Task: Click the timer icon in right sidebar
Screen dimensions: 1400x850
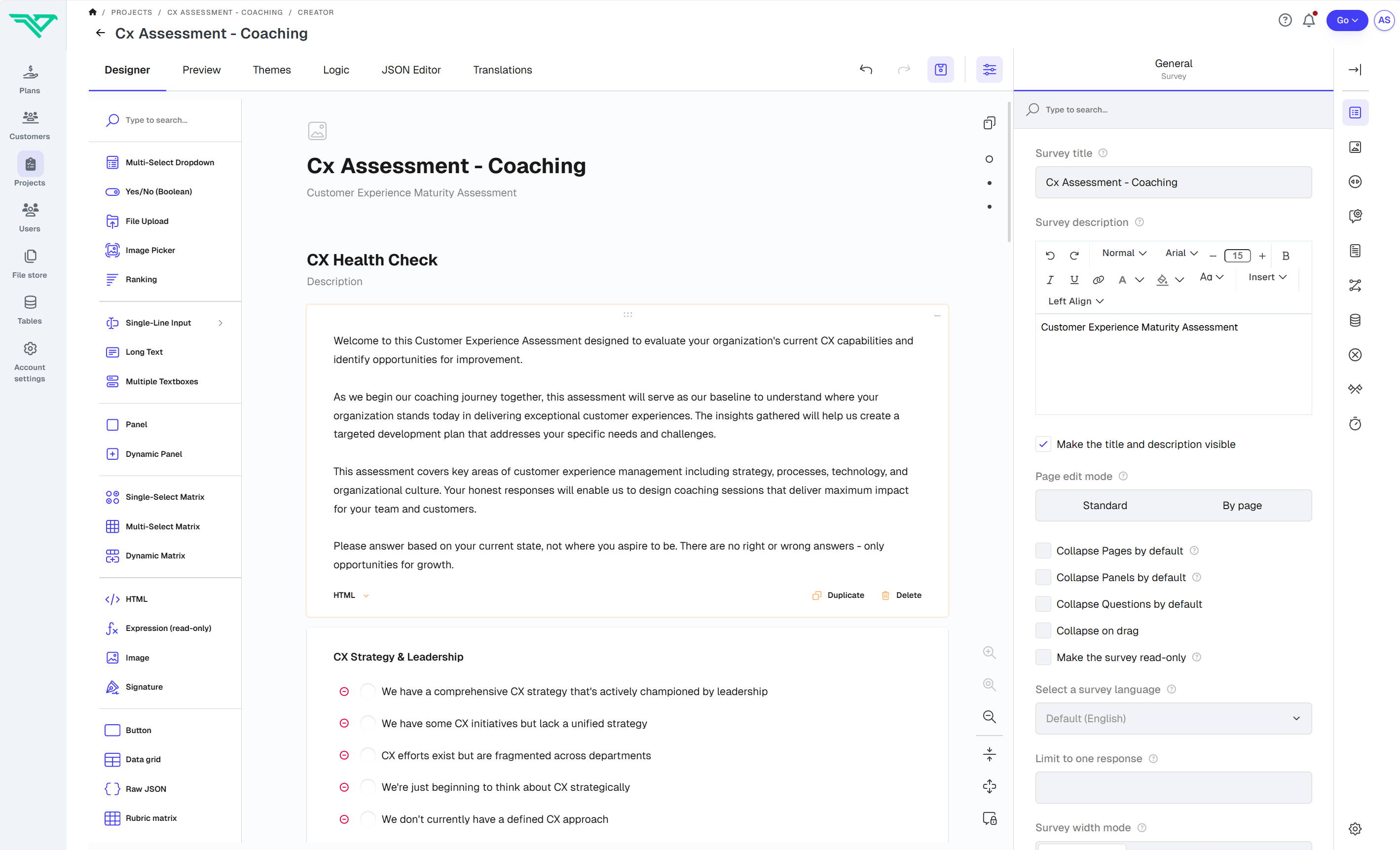Action: (x=1355, y=424)
